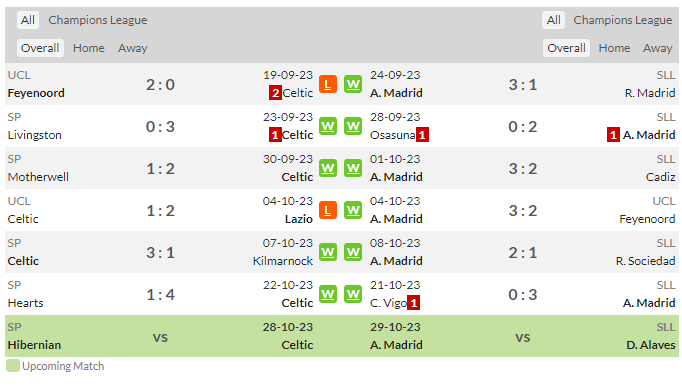Open the Feyenoord team link in first row
The width and height of the screenshot is (682, 392).
click(36, 93)
